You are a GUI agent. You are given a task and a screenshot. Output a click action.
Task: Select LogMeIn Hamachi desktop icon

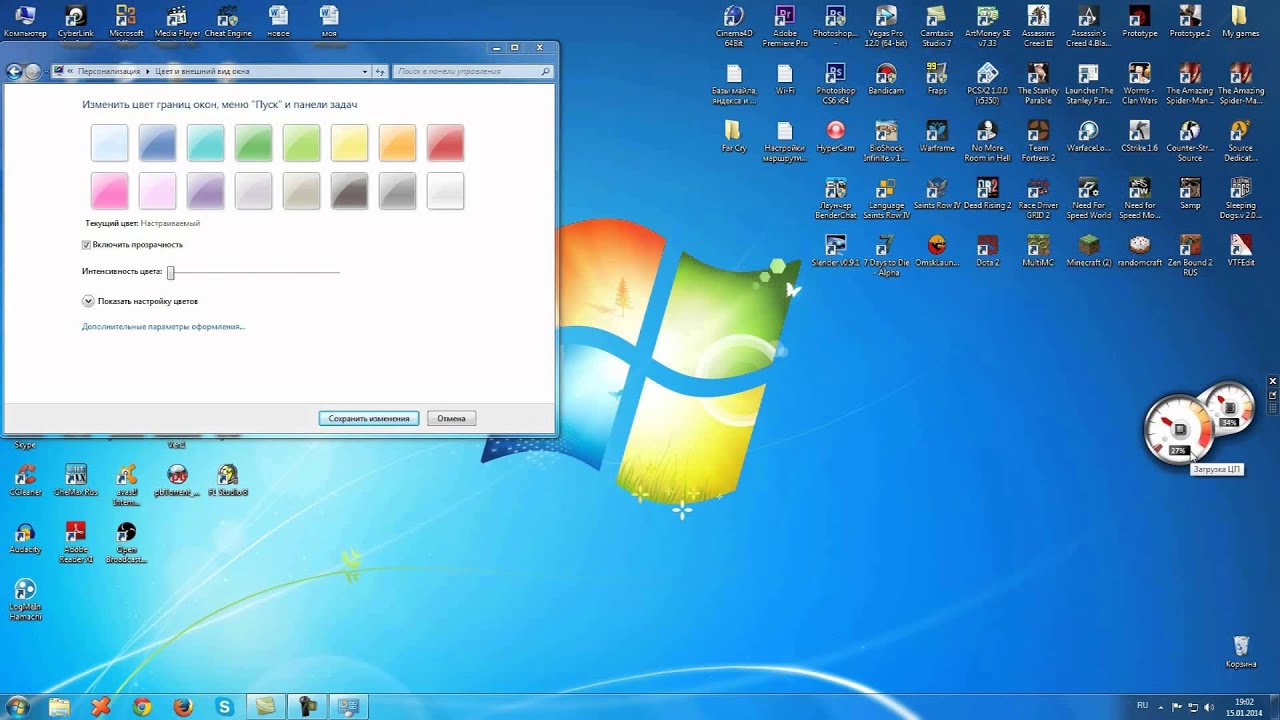click(x=25, y=600)
